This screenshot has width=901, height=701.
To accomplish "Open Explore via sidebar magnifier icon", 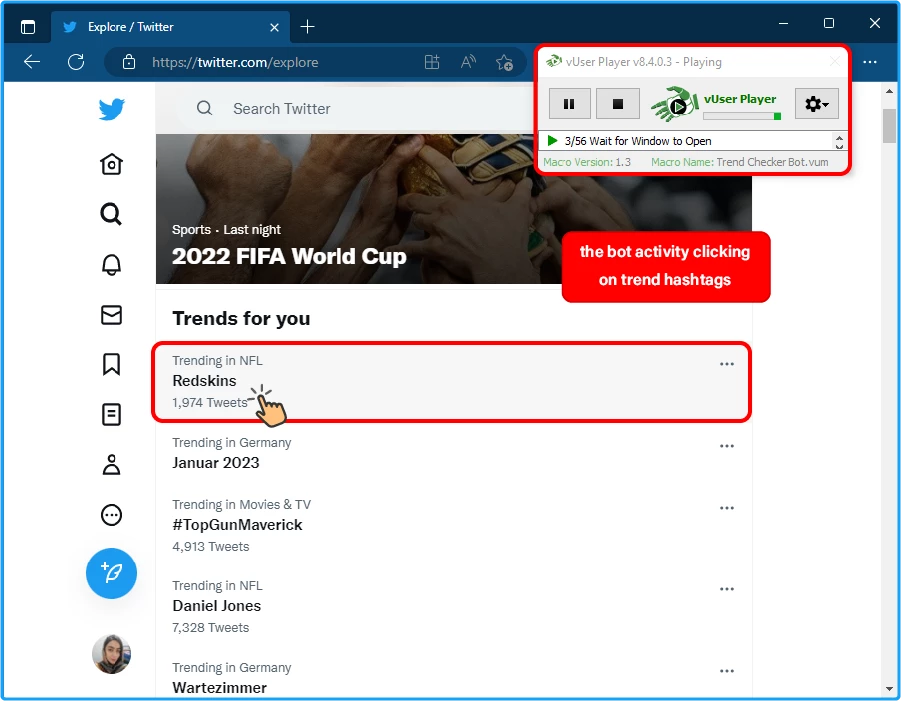I will pos(111,214).
